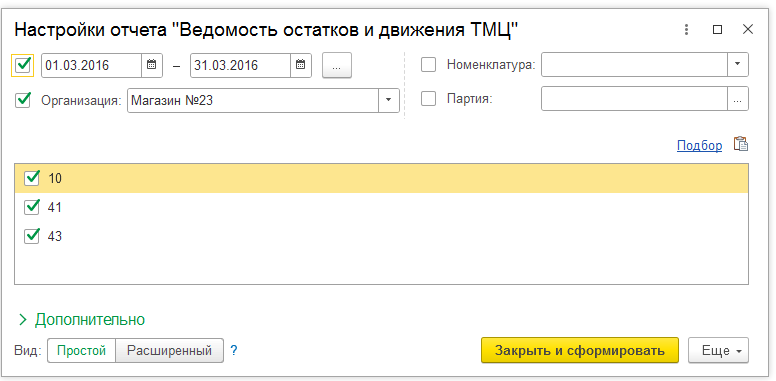Maximize the settings dialog window
The width and height of the screenshot is (776, 381).
click(x=717, y=30)
